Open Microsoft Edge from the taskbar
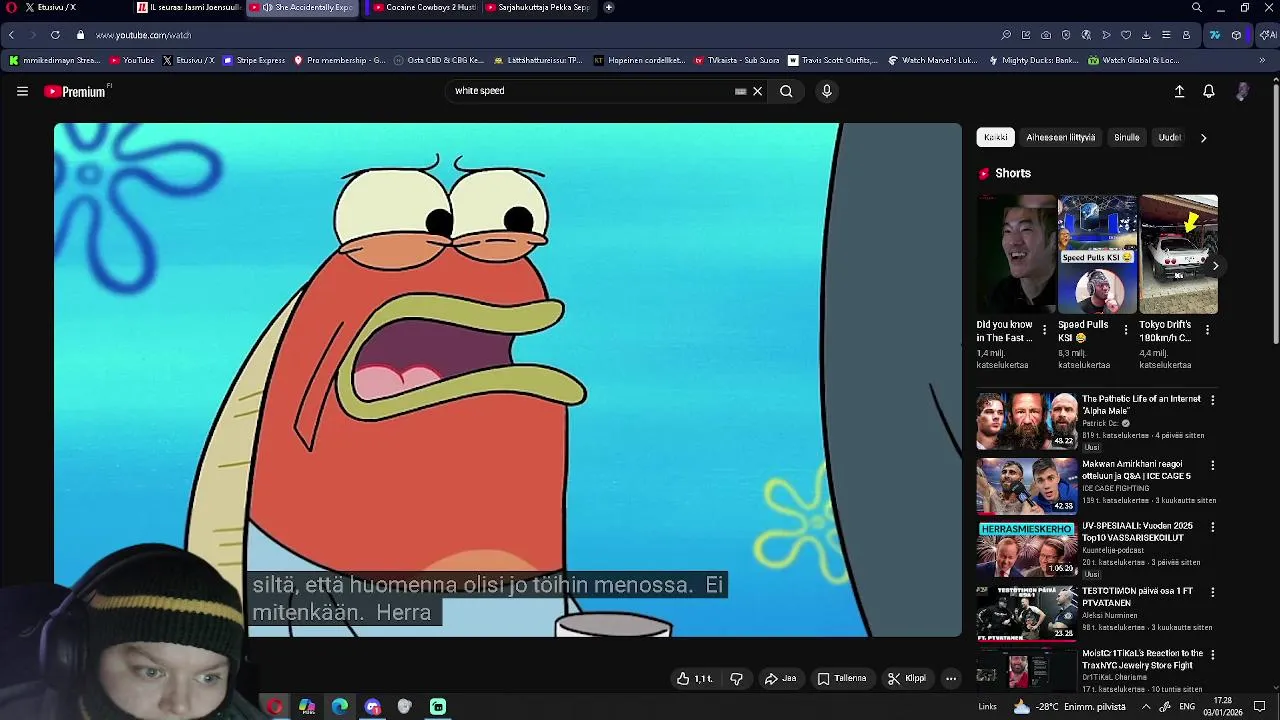This screenshot has height=720, width=1280. [x=340, y=707]
